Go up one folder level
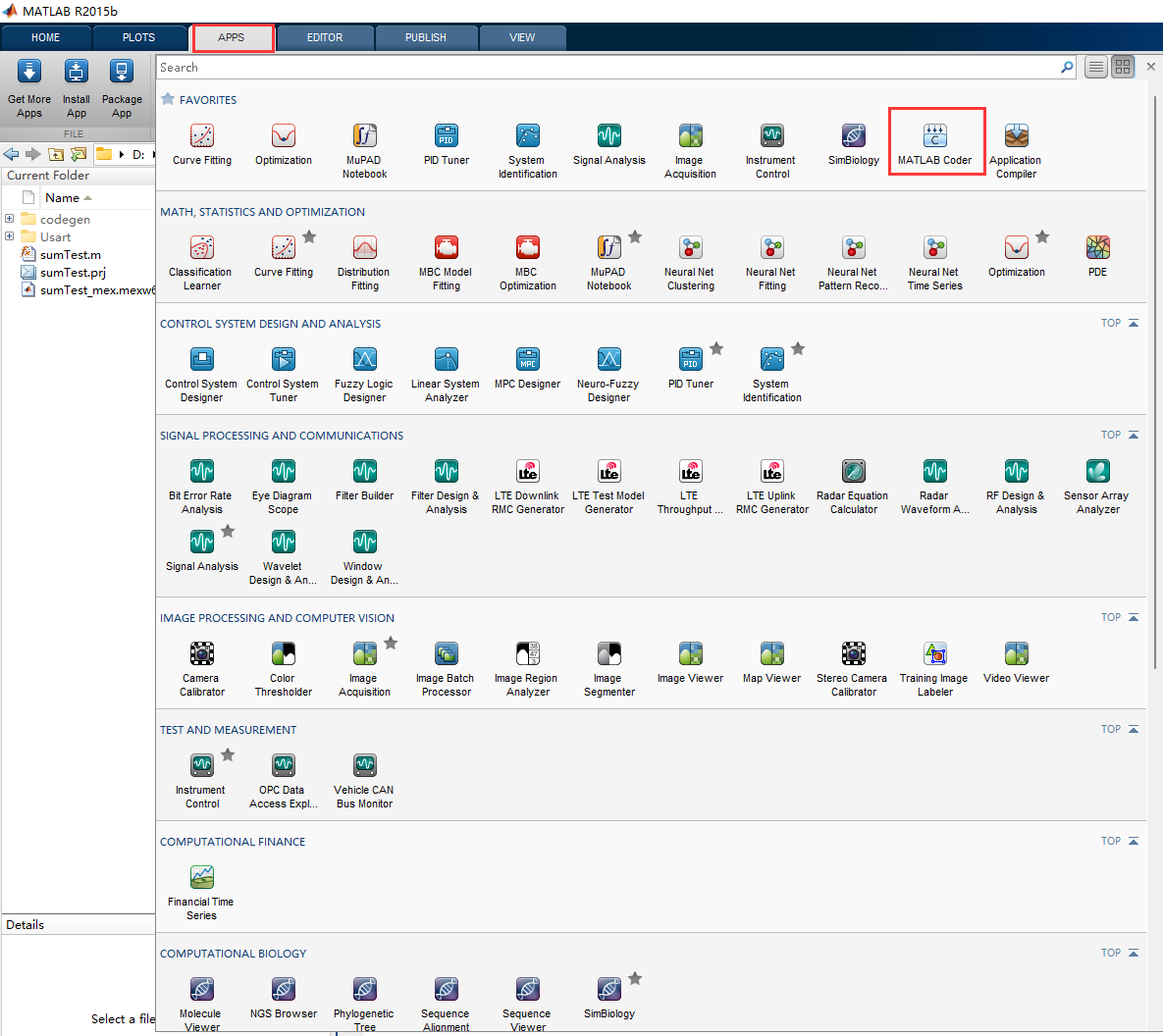Screen dimensions: 1163x1036 pyautogui.click(x=56, y=154)
